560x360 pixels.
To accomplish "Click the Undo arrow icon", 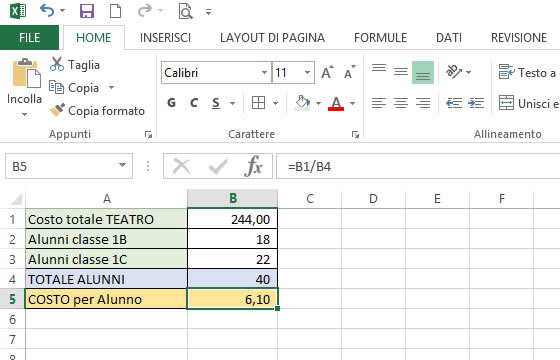I will (47, 11).
